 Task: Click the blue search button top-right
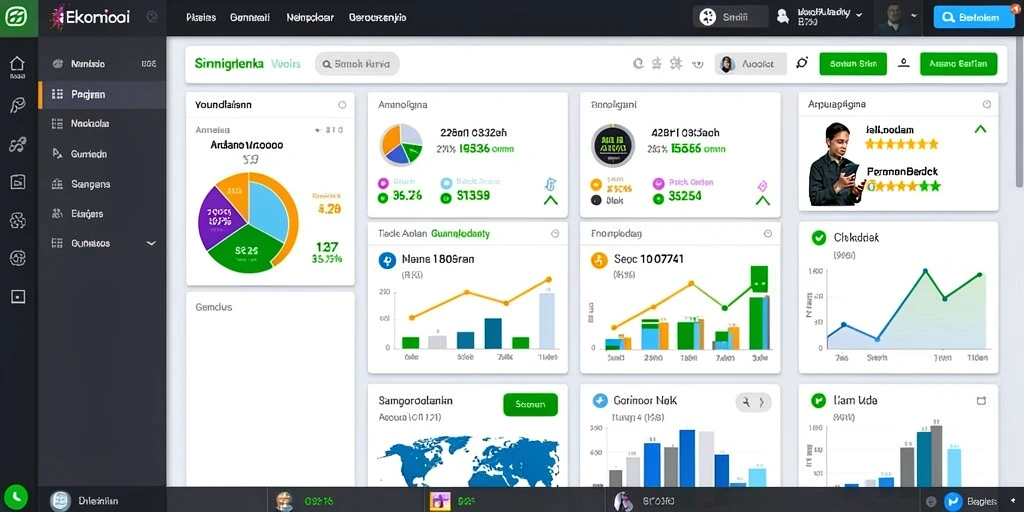(974, 18)
